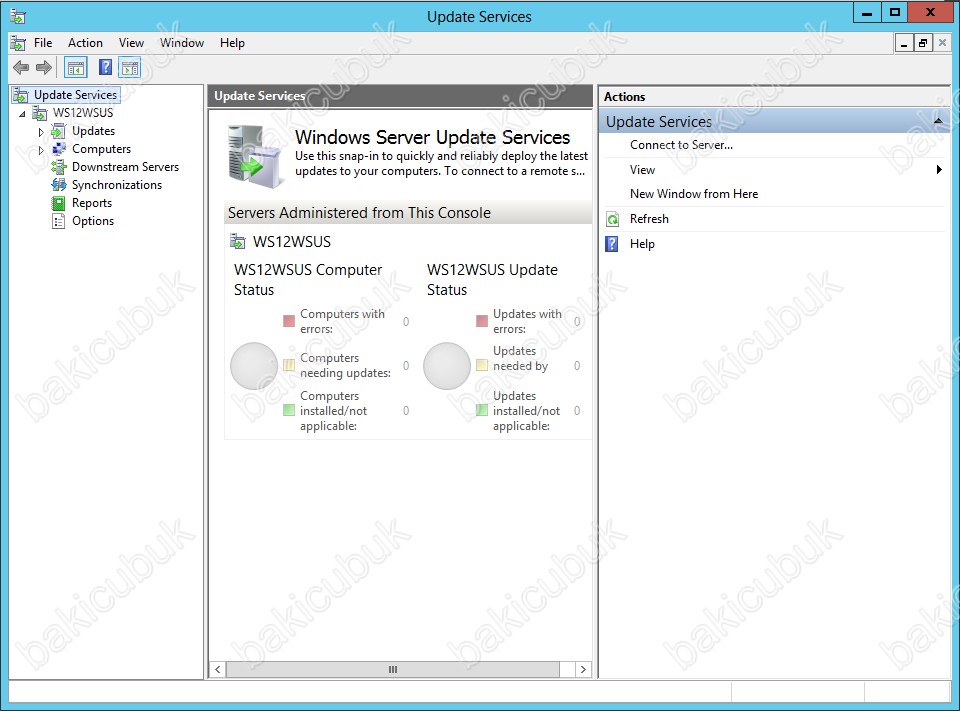Image resolution: width=960 pixels, height=711 pixels.
Task: Click Refresh in the Actions pane
Action: pyautogui.click(x=649, y=219)
